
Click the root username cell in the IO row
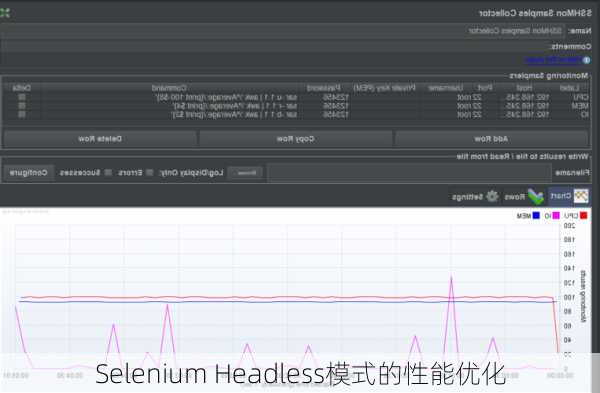[464, 115]
